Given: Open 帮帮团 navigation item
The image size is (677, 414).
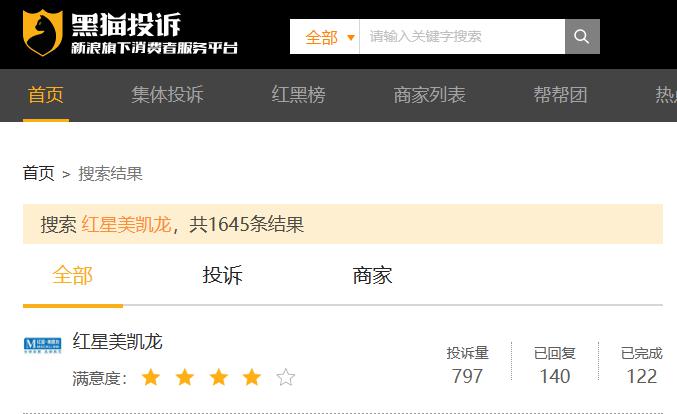Looking at the screenshot, I should click(x=560, y=95).
